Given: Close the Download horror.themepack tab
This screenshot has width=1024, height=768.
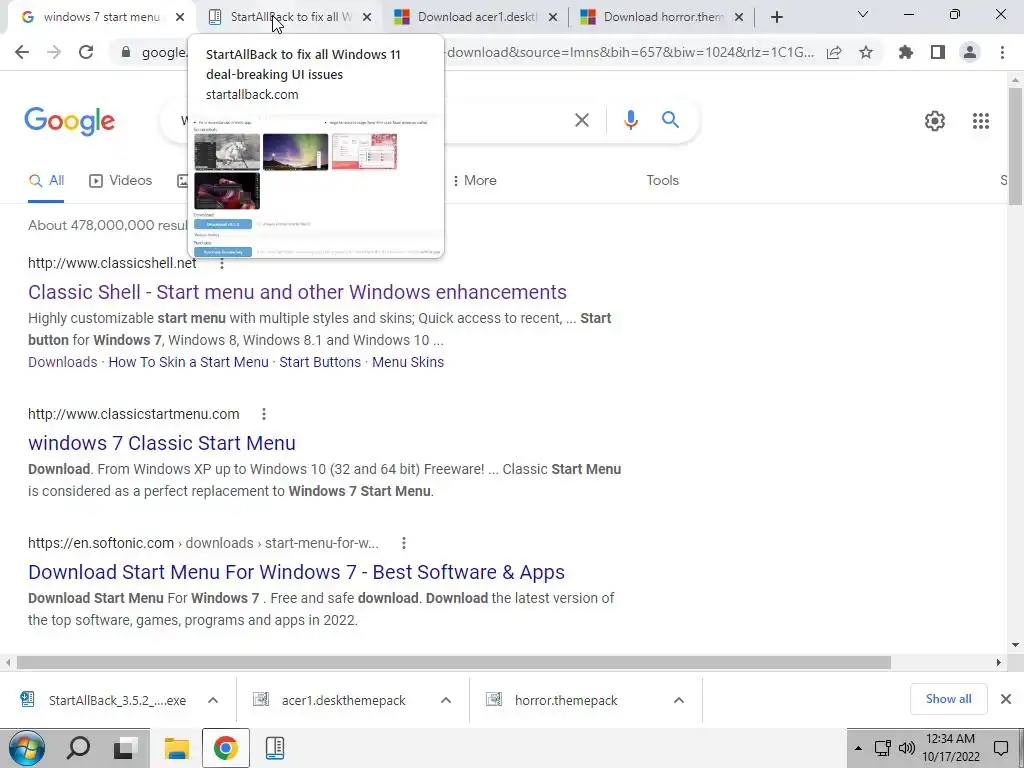Looking at the screenshot, I should pyautogui.click(x=739, y=17).
